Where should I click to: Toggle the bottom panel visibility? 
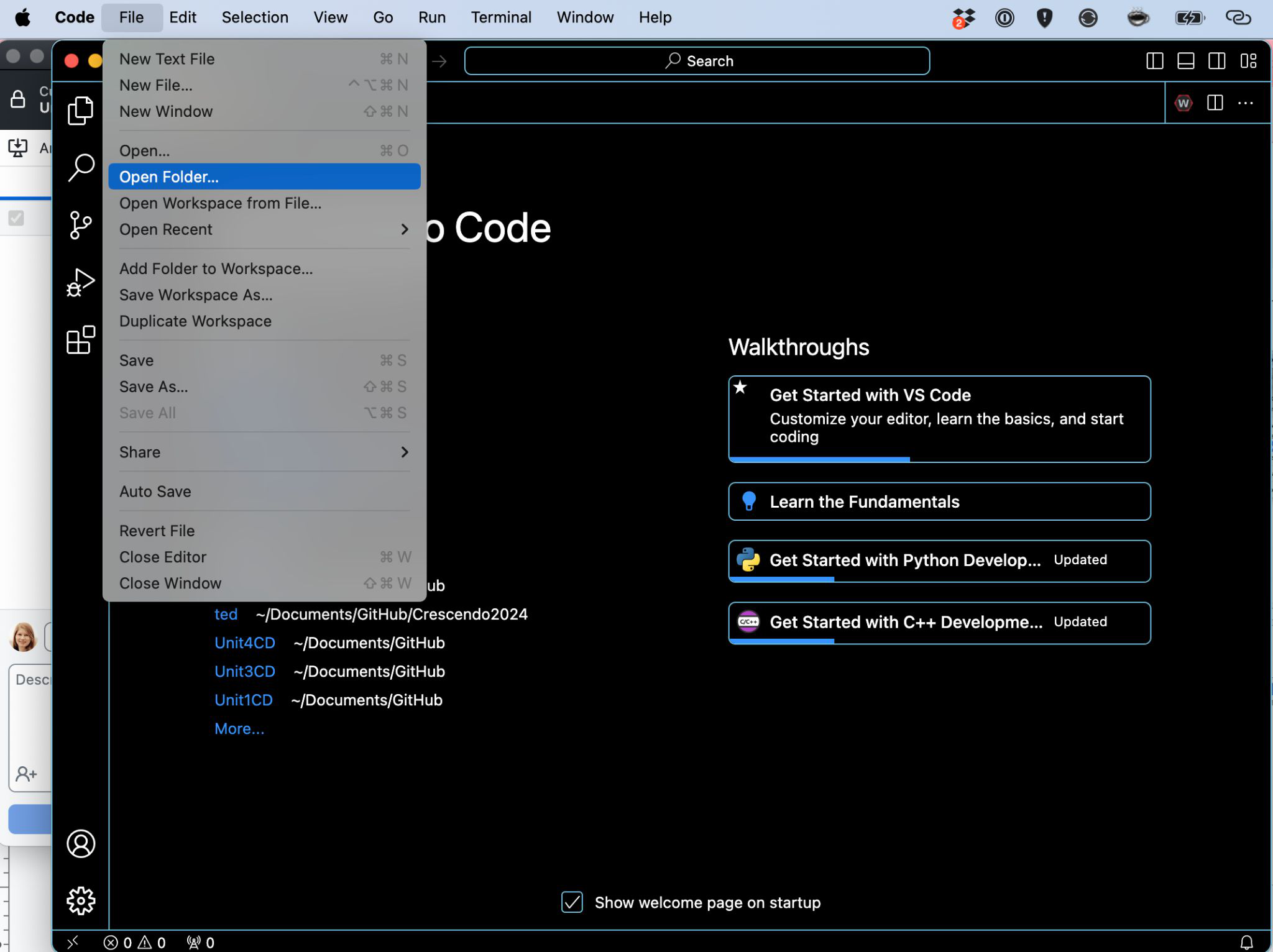(1185, 61)
